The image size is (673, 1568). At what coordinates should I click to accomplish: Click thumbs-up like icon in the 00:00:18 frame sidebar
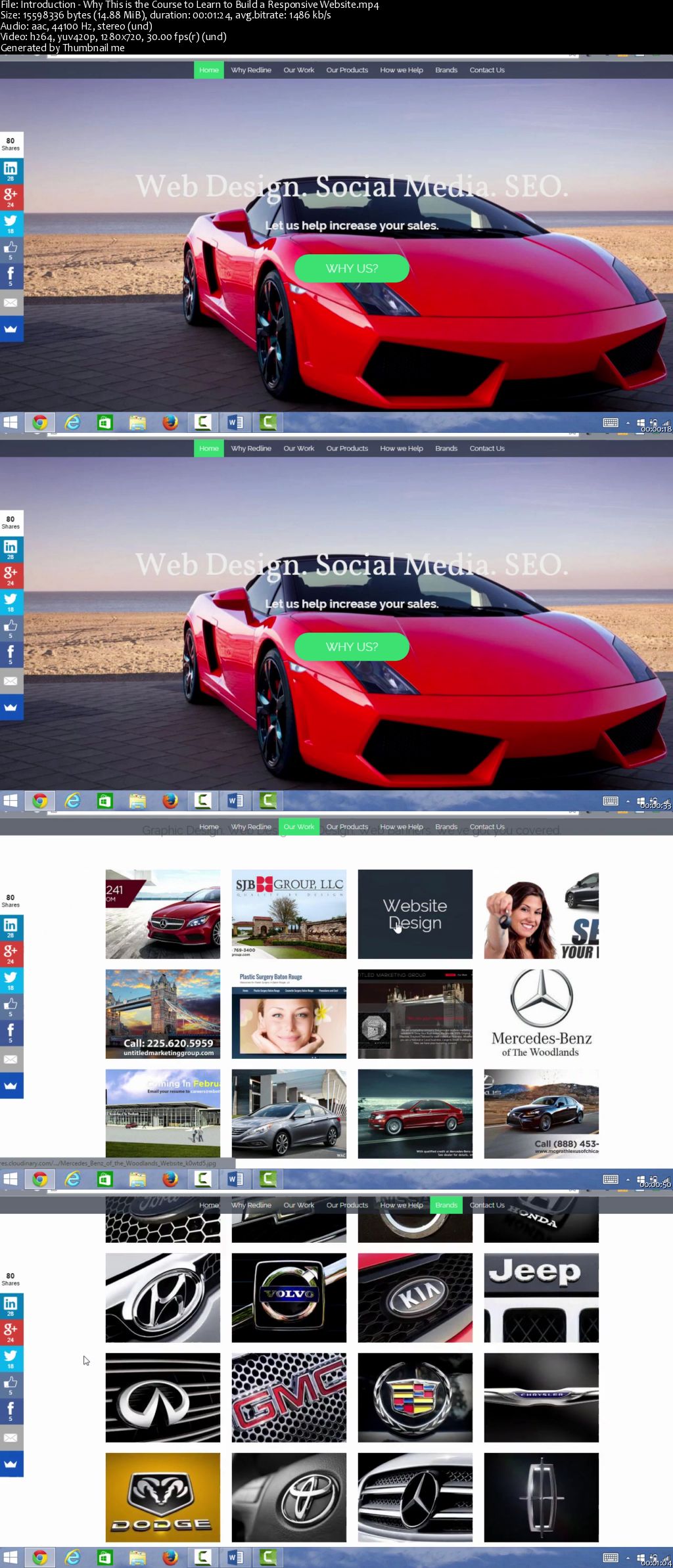point(11,250)
